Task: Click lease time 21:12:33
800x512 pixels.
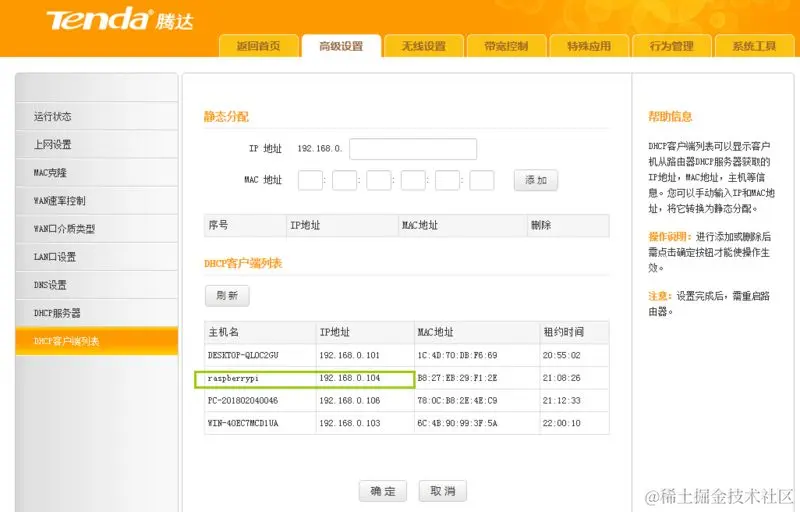Action: coord(561,400)
